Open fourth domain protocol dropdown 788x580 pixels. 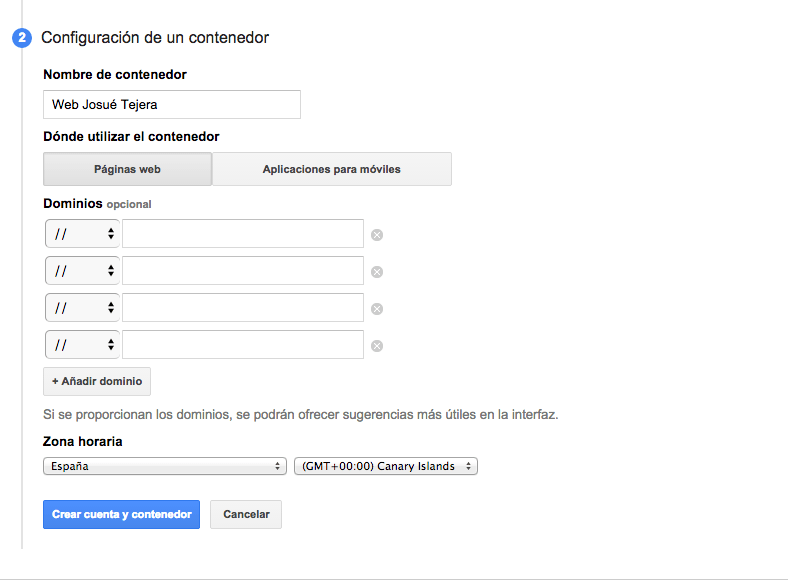pyautogui.click(x=82, y=345)
